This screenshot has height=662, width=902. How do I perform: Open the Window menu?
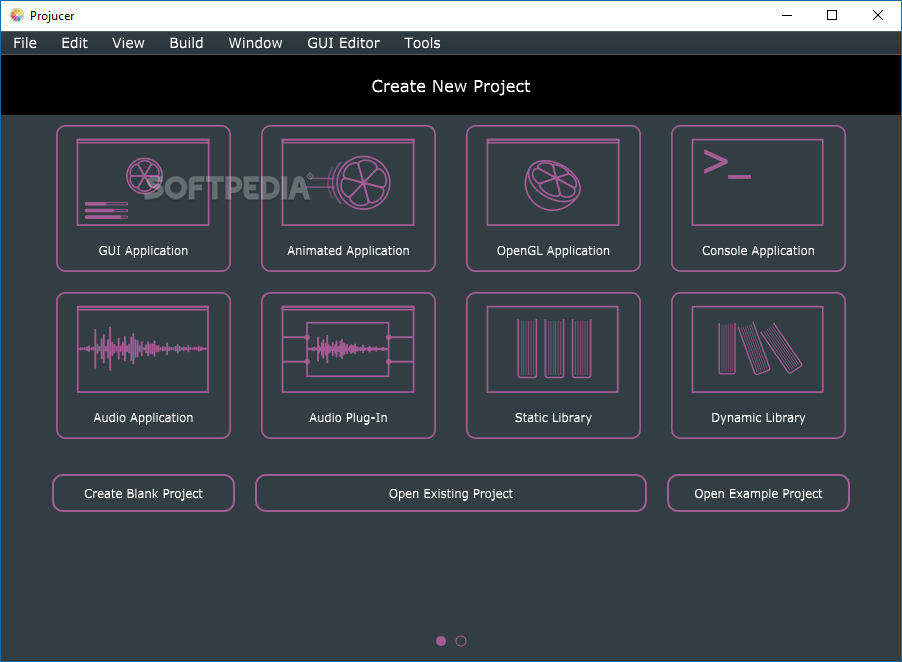point(255,43)
